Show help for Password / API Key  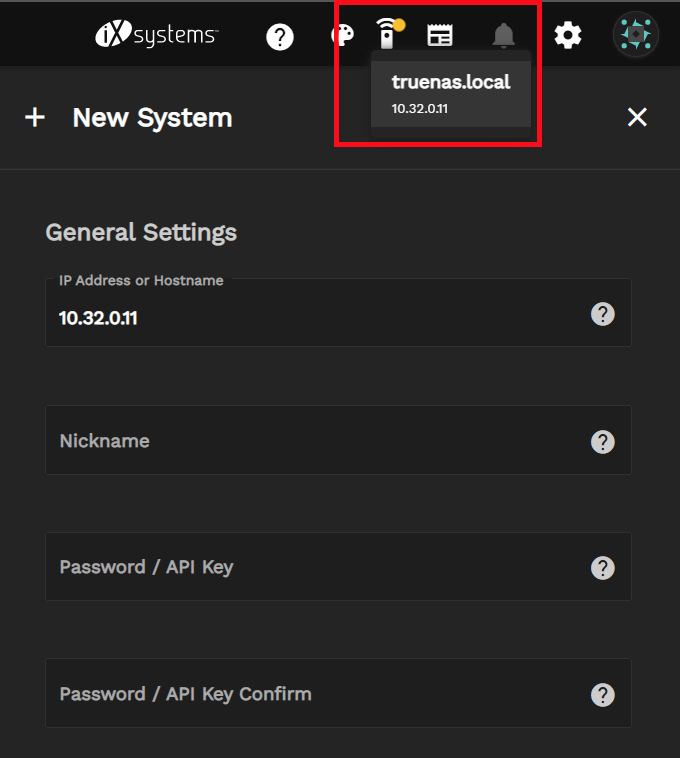(x=602, y=568)
